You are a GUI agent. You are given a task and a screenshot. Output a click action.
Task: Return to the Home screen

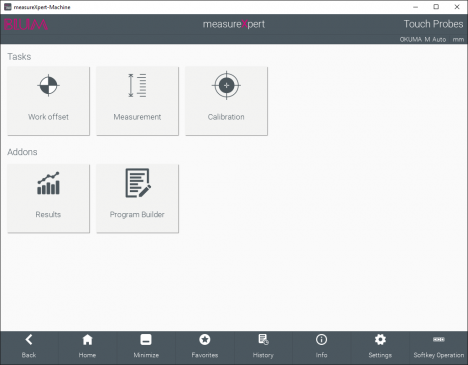87,347
